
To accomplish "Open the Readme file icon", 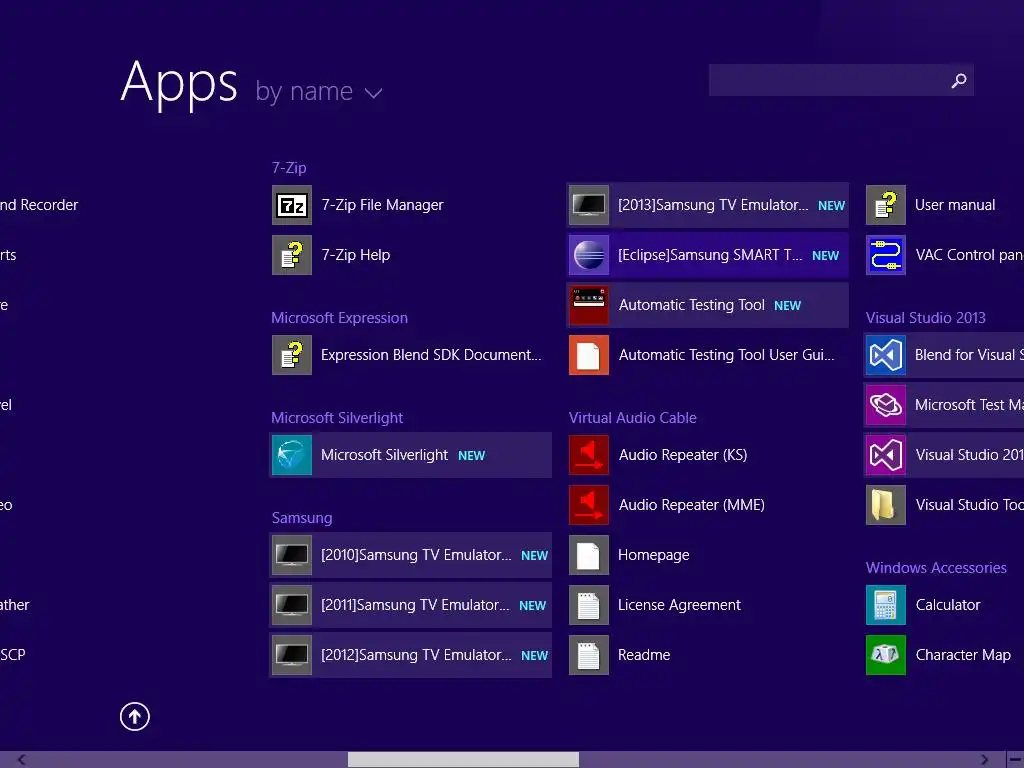I will [x=588, y=655].
